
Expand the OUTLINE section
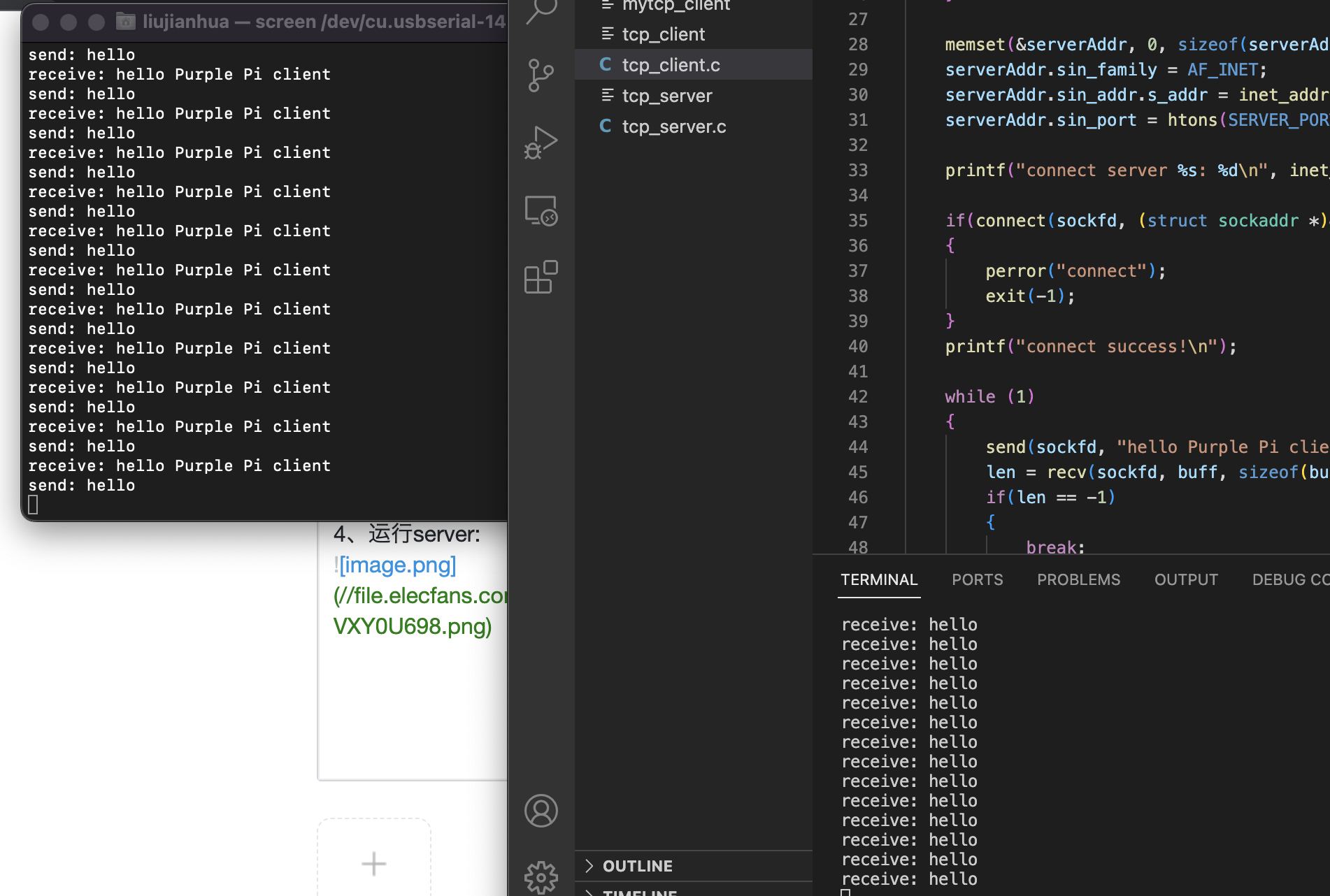694,866
